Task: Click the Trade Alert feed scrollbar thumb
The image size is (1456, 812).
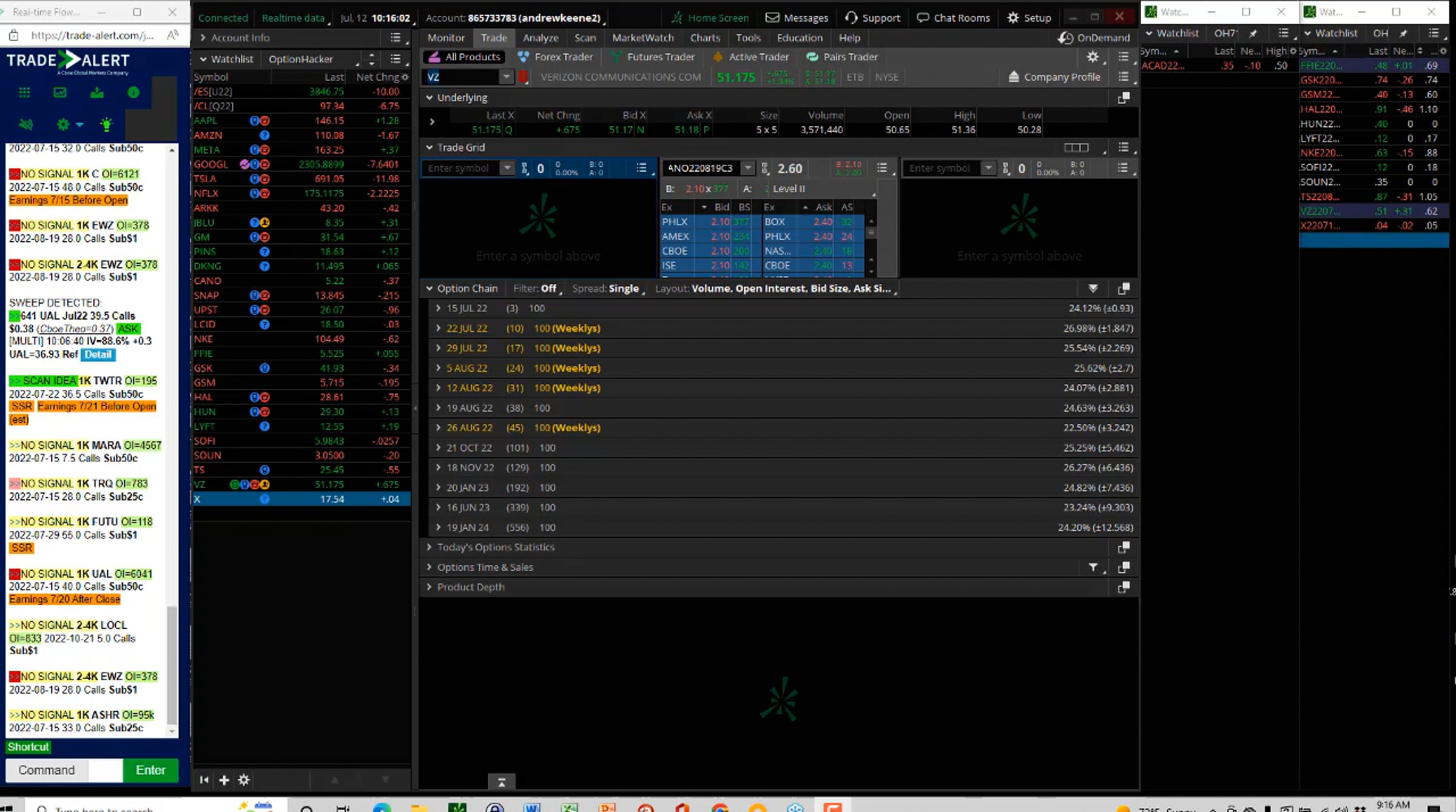Action: [172, 664]
